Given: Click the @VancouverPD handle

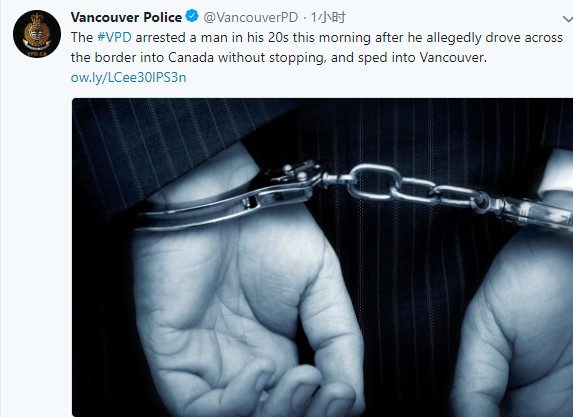Looking at the screenshot, I should [x=251, y=17].
